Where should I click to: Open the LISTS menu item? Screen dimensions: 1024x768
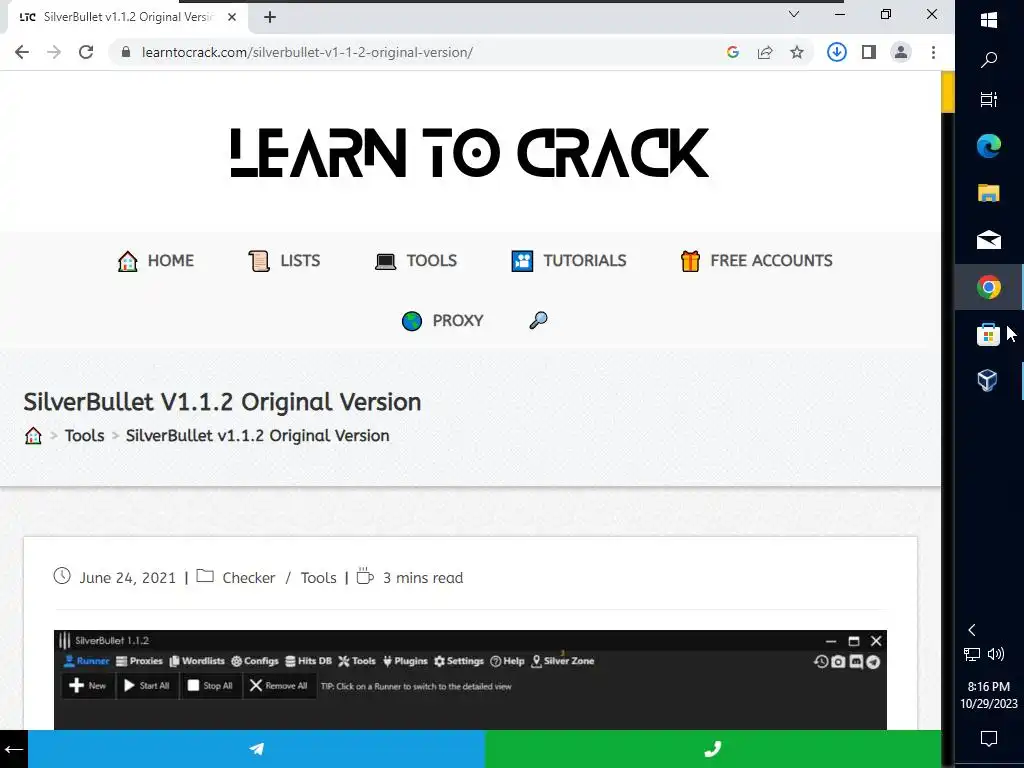point(284,261)
